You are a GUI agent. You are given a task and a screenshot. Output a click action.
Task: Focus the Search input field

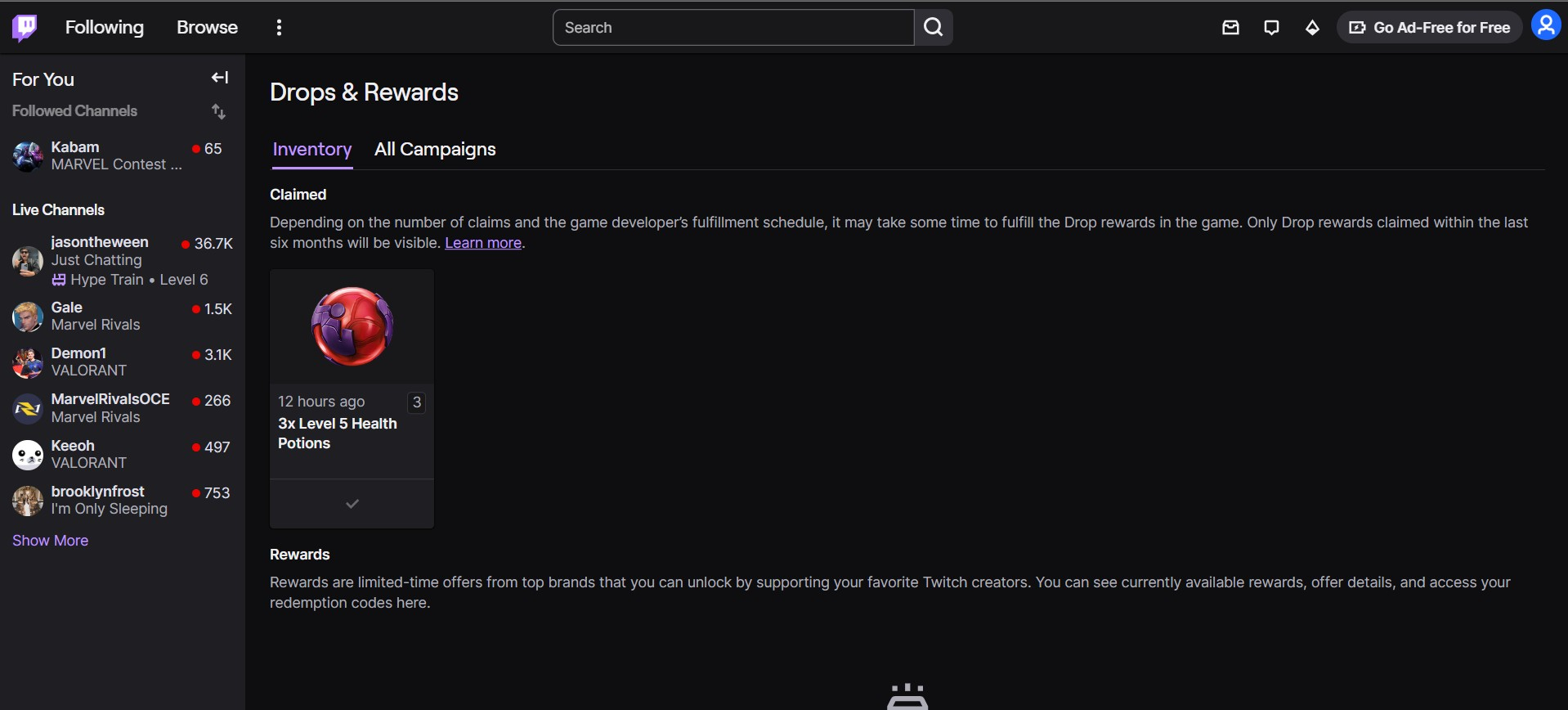point(733,28)
